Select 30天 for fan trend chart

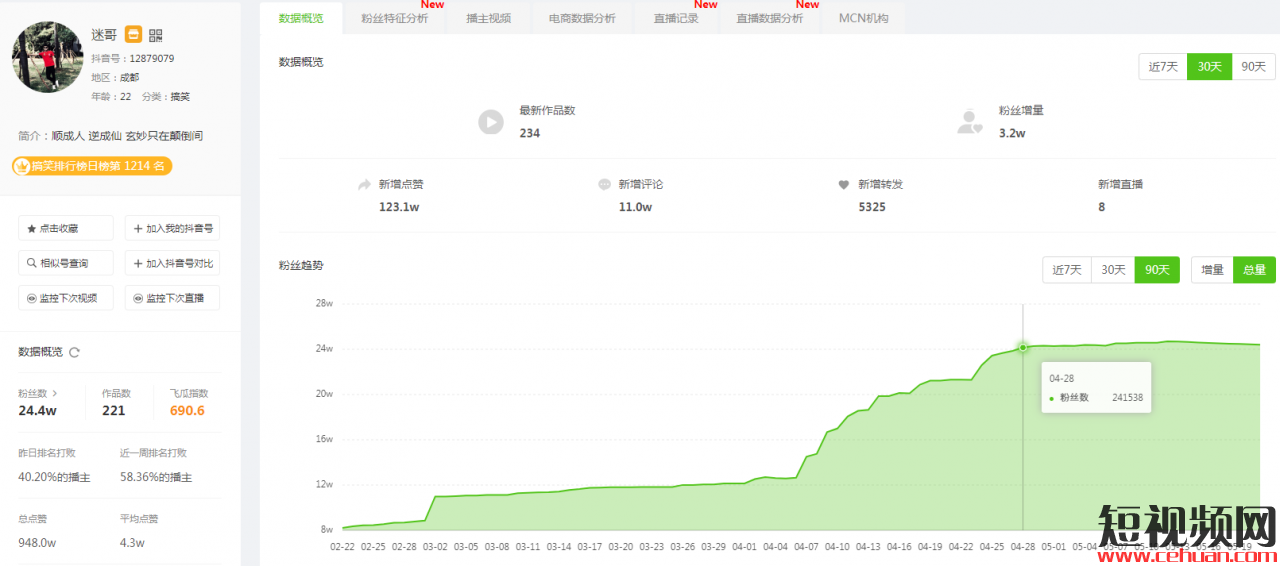coord(1113,270)
